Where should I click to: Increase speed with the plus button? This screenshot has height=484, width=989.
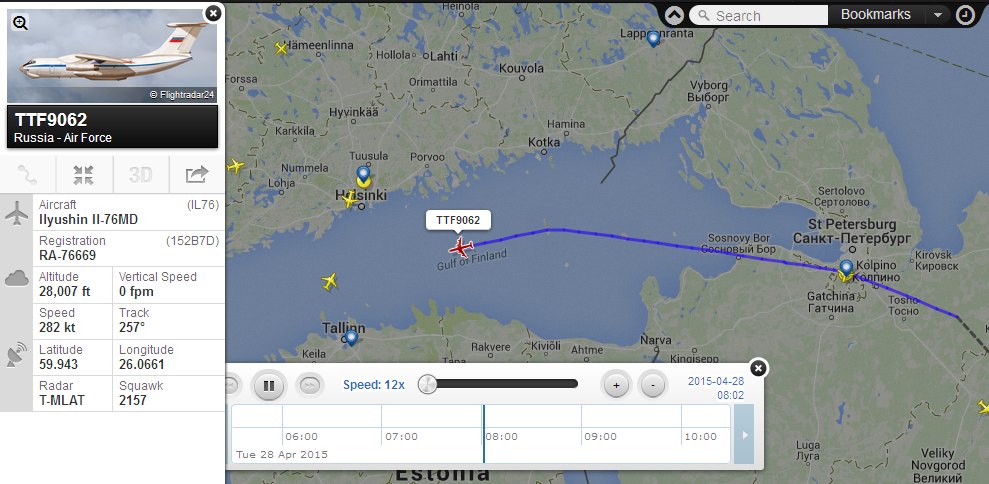pyautogui.click(x=616, y=384)
